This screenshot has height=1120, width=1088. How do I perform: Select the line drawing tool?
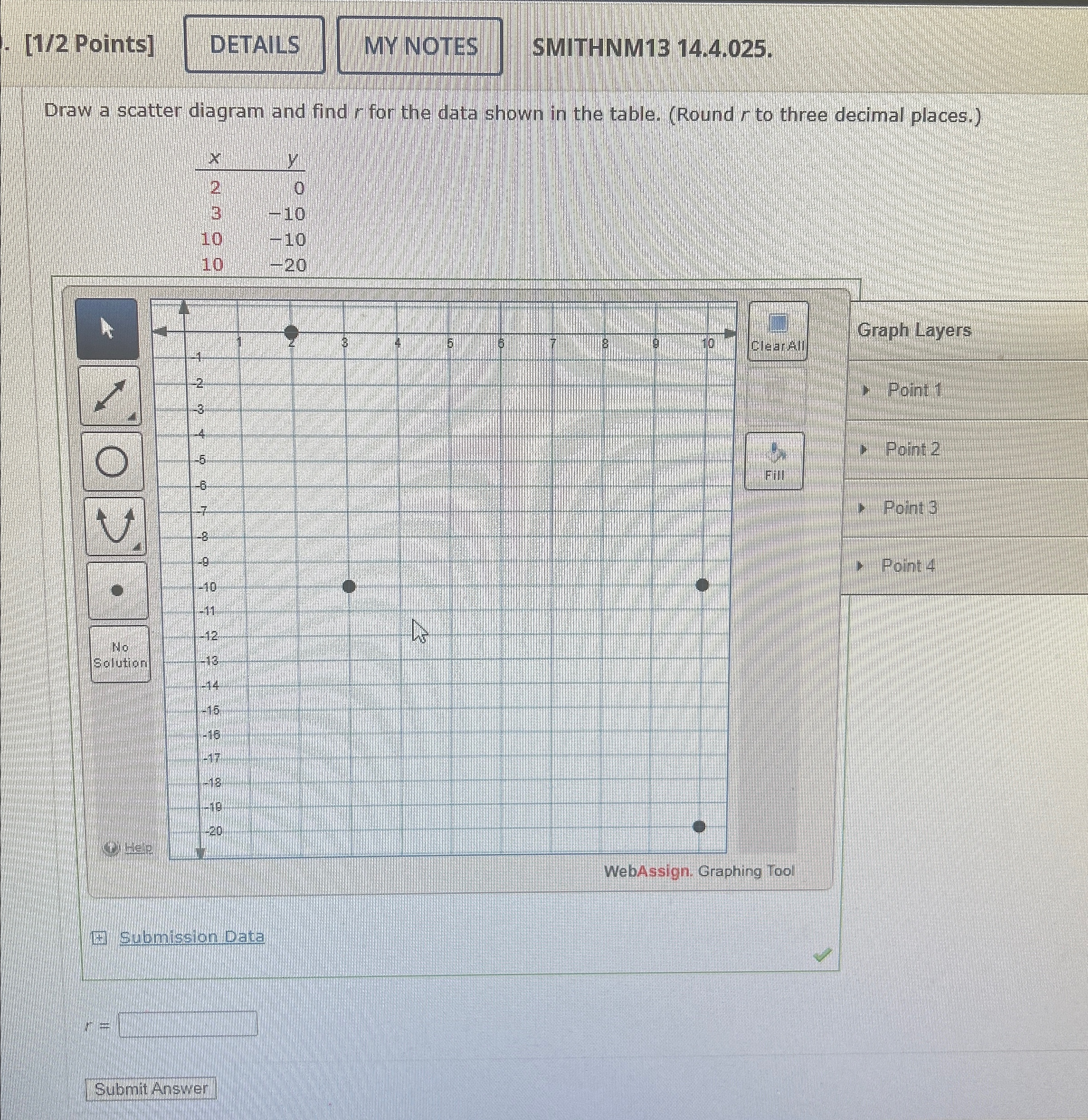pos(110,396)
